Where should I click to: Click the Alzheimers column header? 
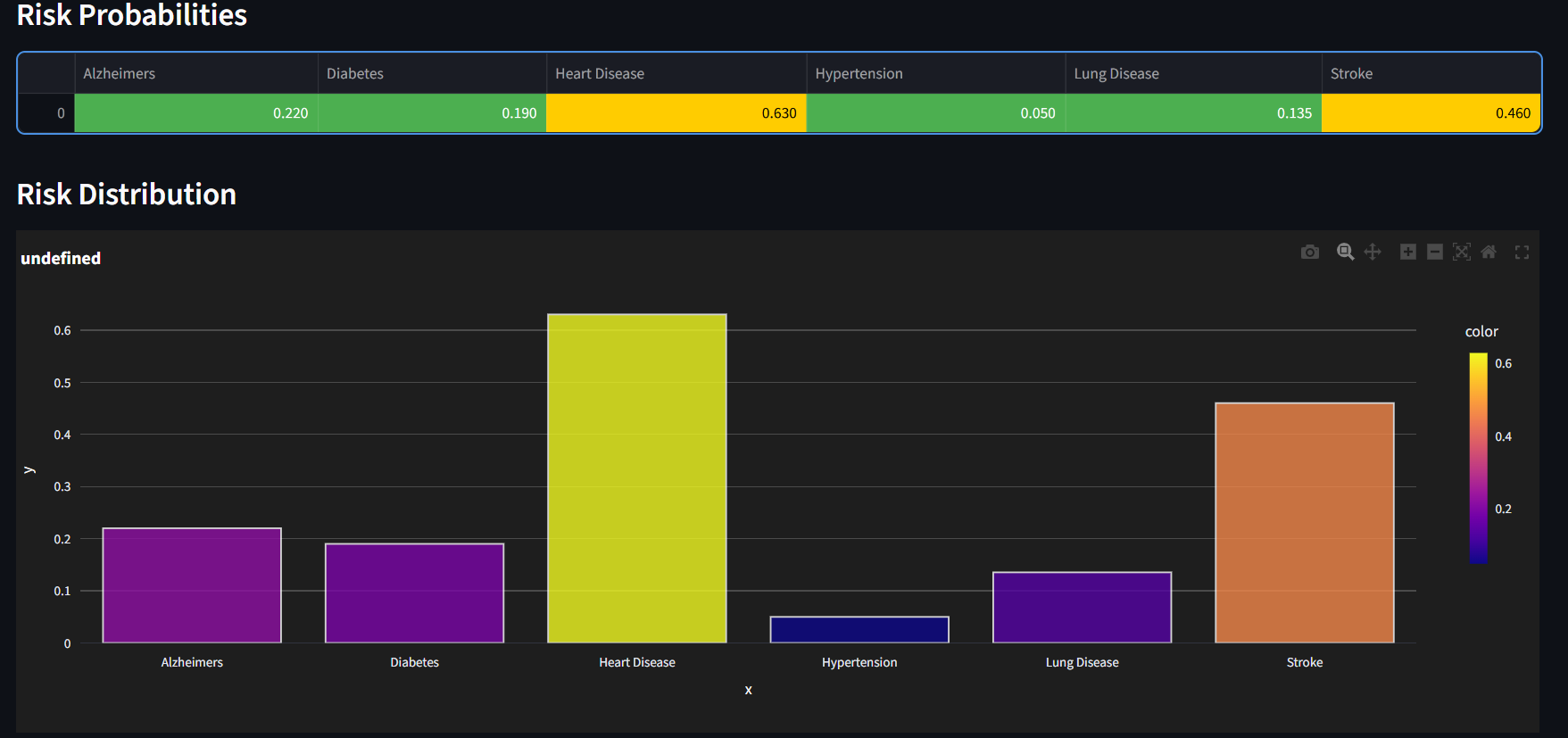point(196,73)
